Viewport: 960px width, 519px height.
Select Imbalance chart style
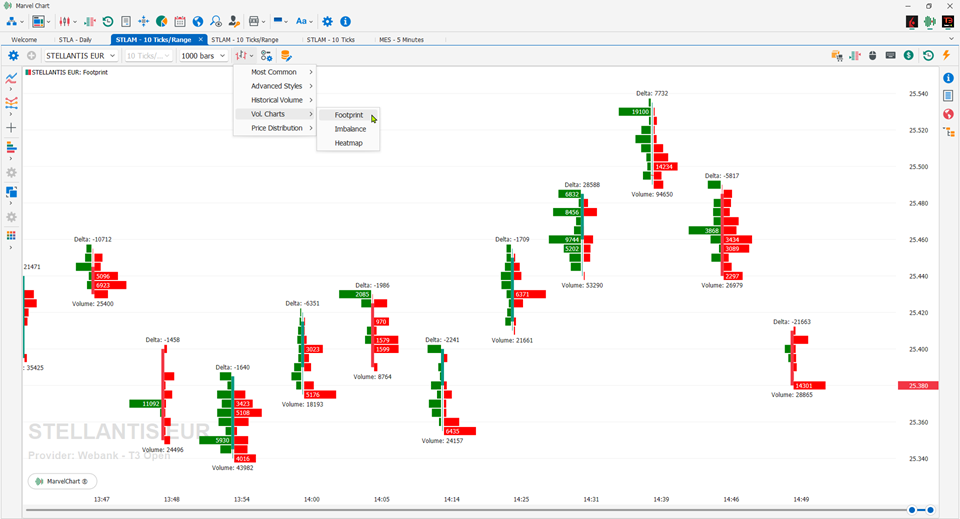tap(348, 129)
